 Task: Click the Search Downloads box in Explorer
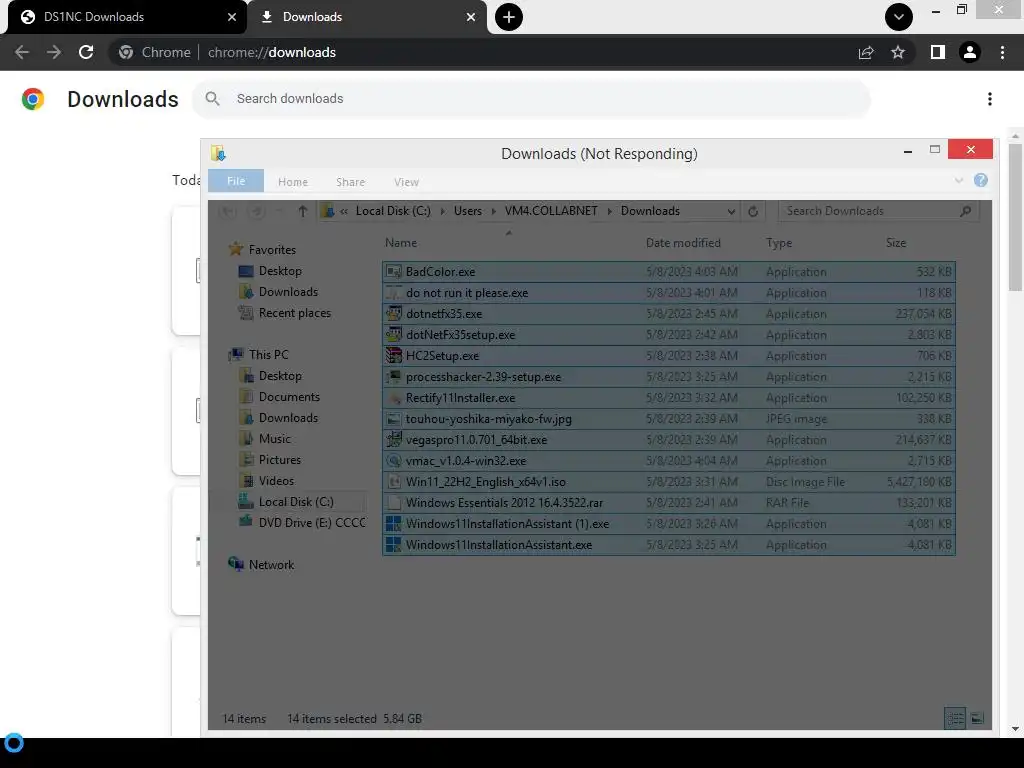tap(878, 211)
